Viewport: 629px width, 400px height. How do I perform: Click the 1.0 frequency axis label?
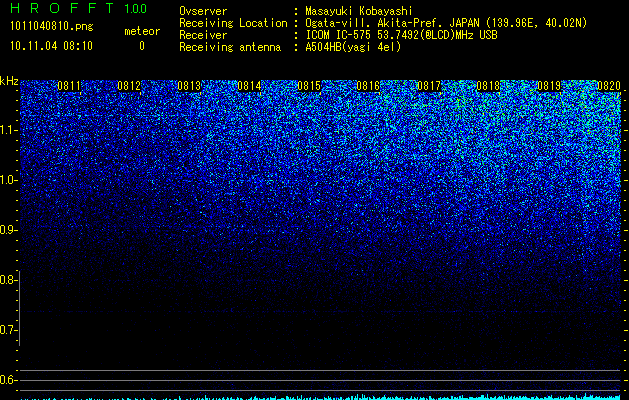pos(8,180)
